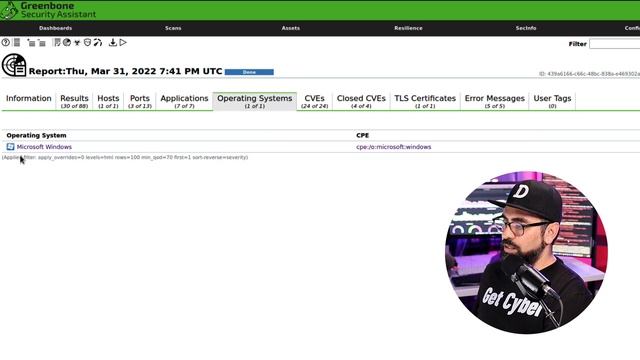The width and height of the screenshot is (640, 360).
Task: Open the corresponding vulnerabilities icon
Action: [77, 42]
